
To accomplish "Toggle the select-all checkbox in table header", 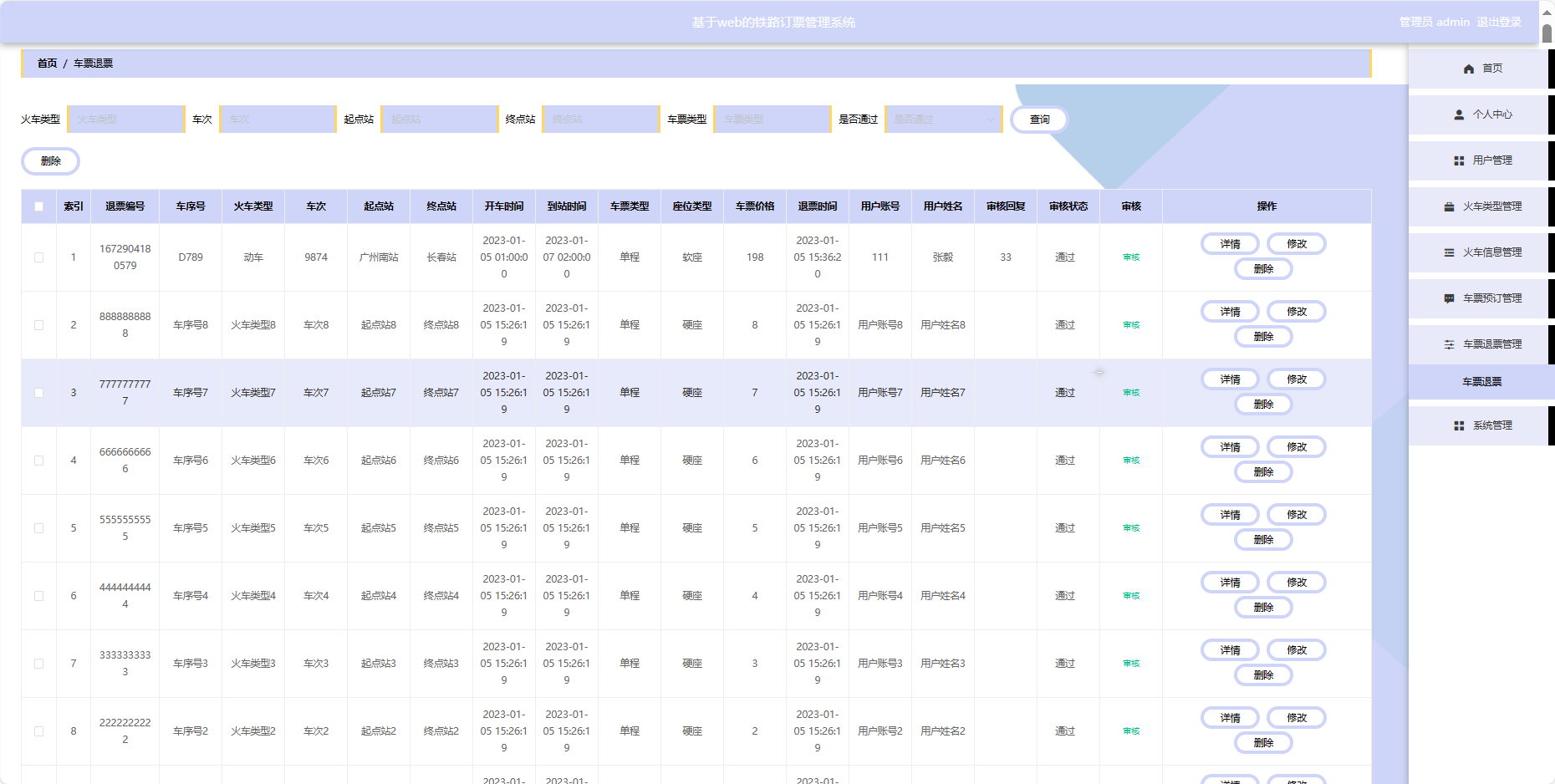I will pyautogui.click(x=38, y=206).
